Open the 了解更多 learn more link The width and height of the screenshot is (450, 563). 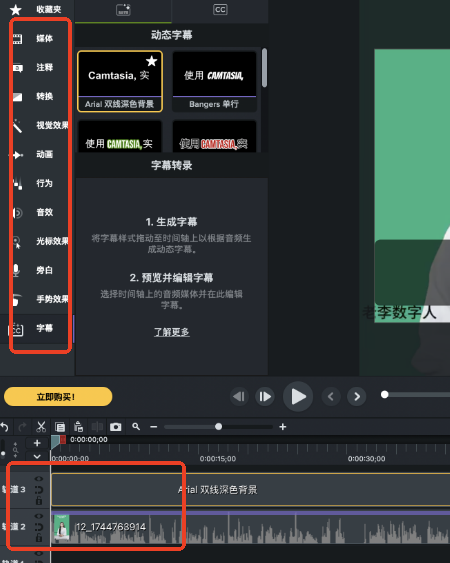pyautogui.click(x=172, y=332)
